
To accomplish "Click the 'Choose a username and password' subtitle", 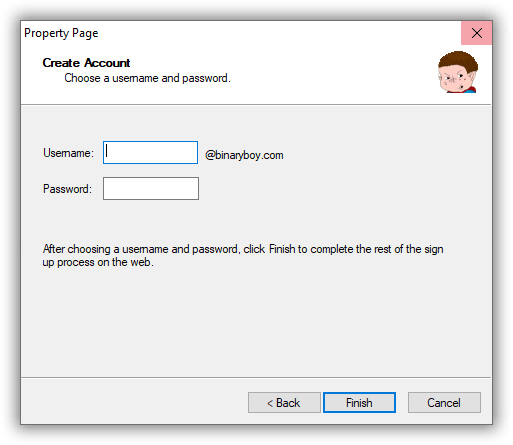I will pos(147,78).
